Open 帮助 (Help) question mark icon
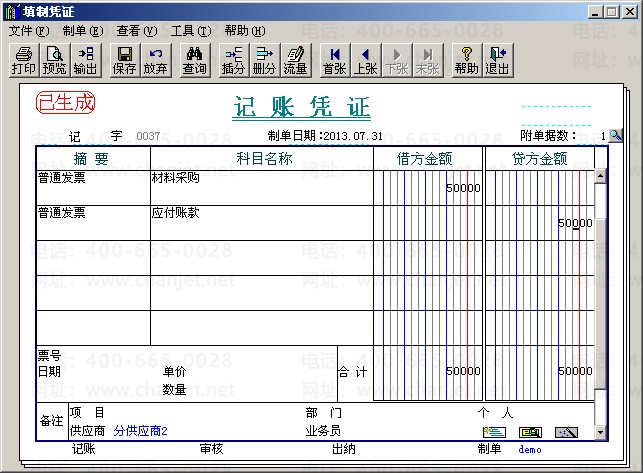643x473 pixels. click(x=466, y=61)
